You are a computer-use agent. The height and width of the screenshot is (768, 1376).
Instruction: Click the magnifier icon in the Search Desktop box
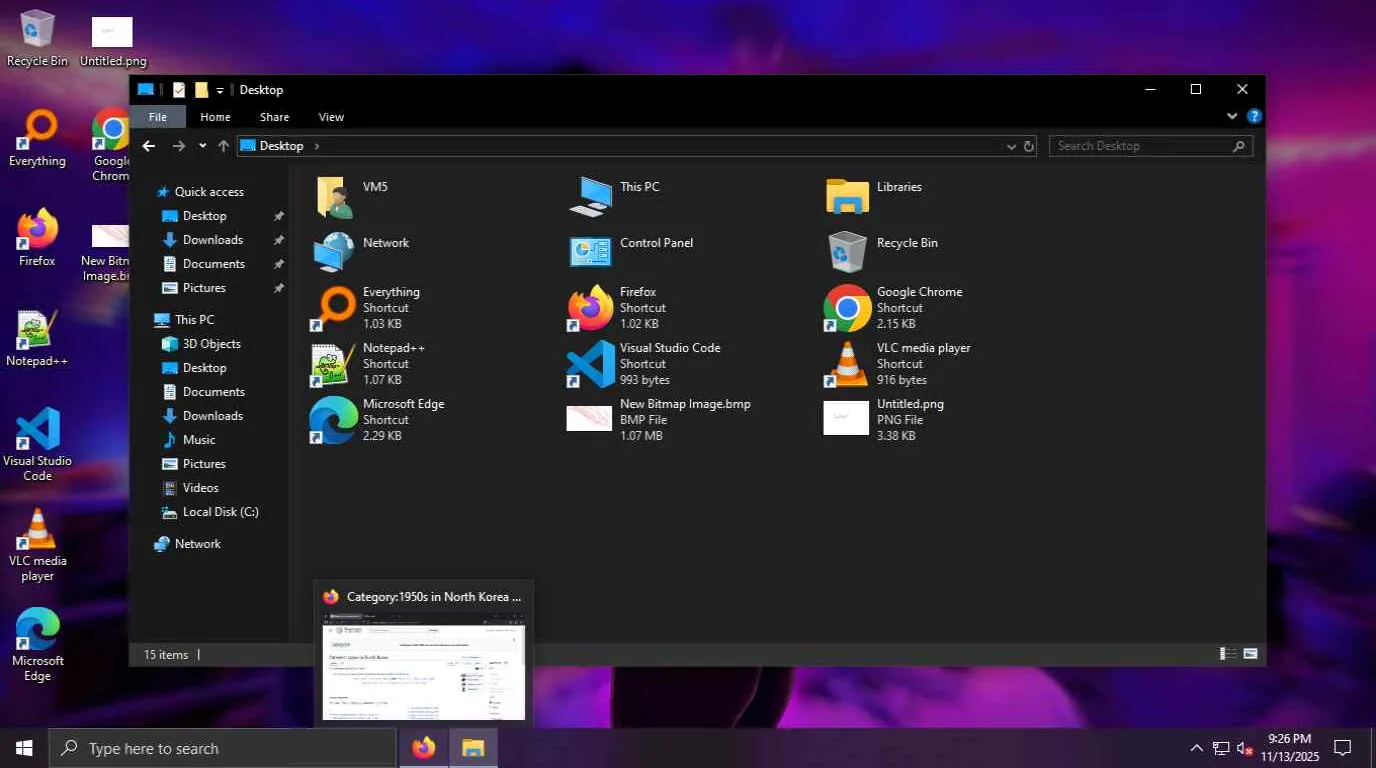(1239, 146)
